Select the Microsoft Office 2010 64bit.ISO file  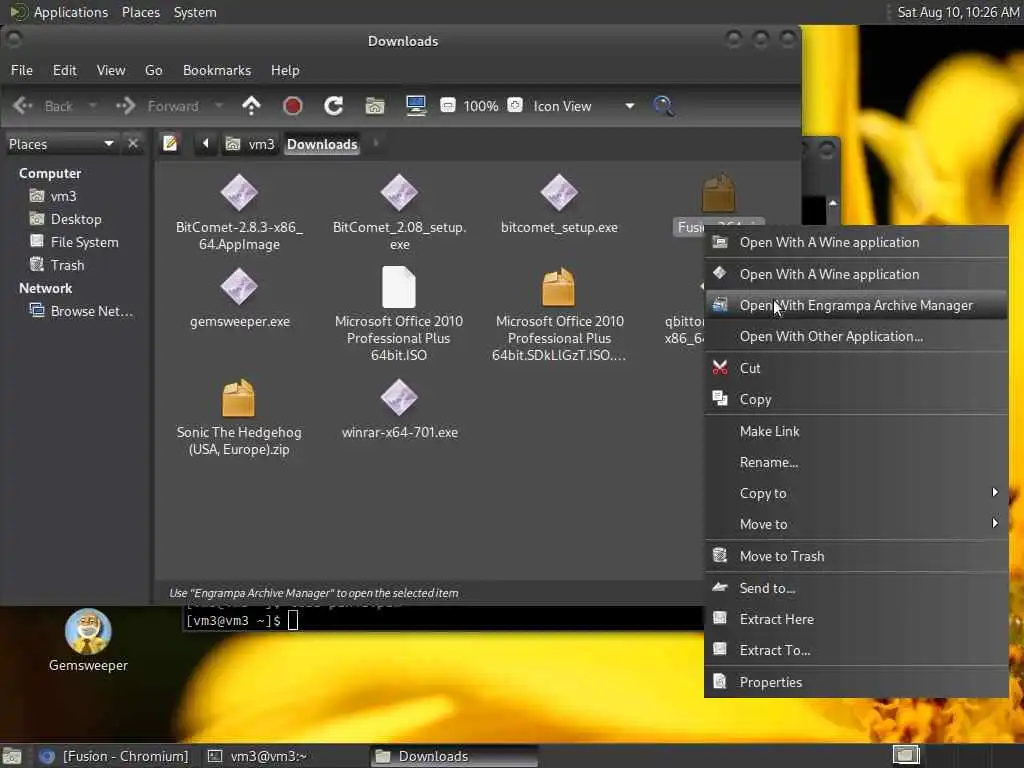coord(399,287)
